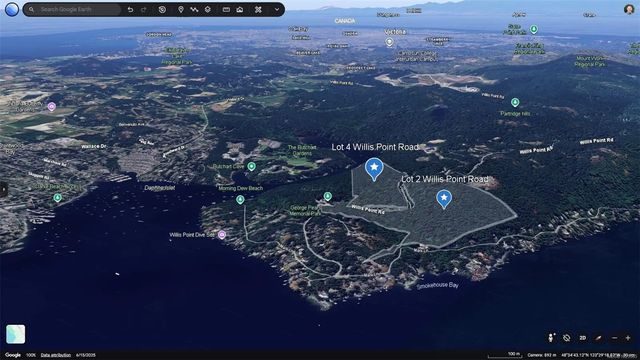Image resolution: width=640 pixels, height=360 pixels.
Task: Zoom in with the plus button
Action: click(x=628, y=338)
